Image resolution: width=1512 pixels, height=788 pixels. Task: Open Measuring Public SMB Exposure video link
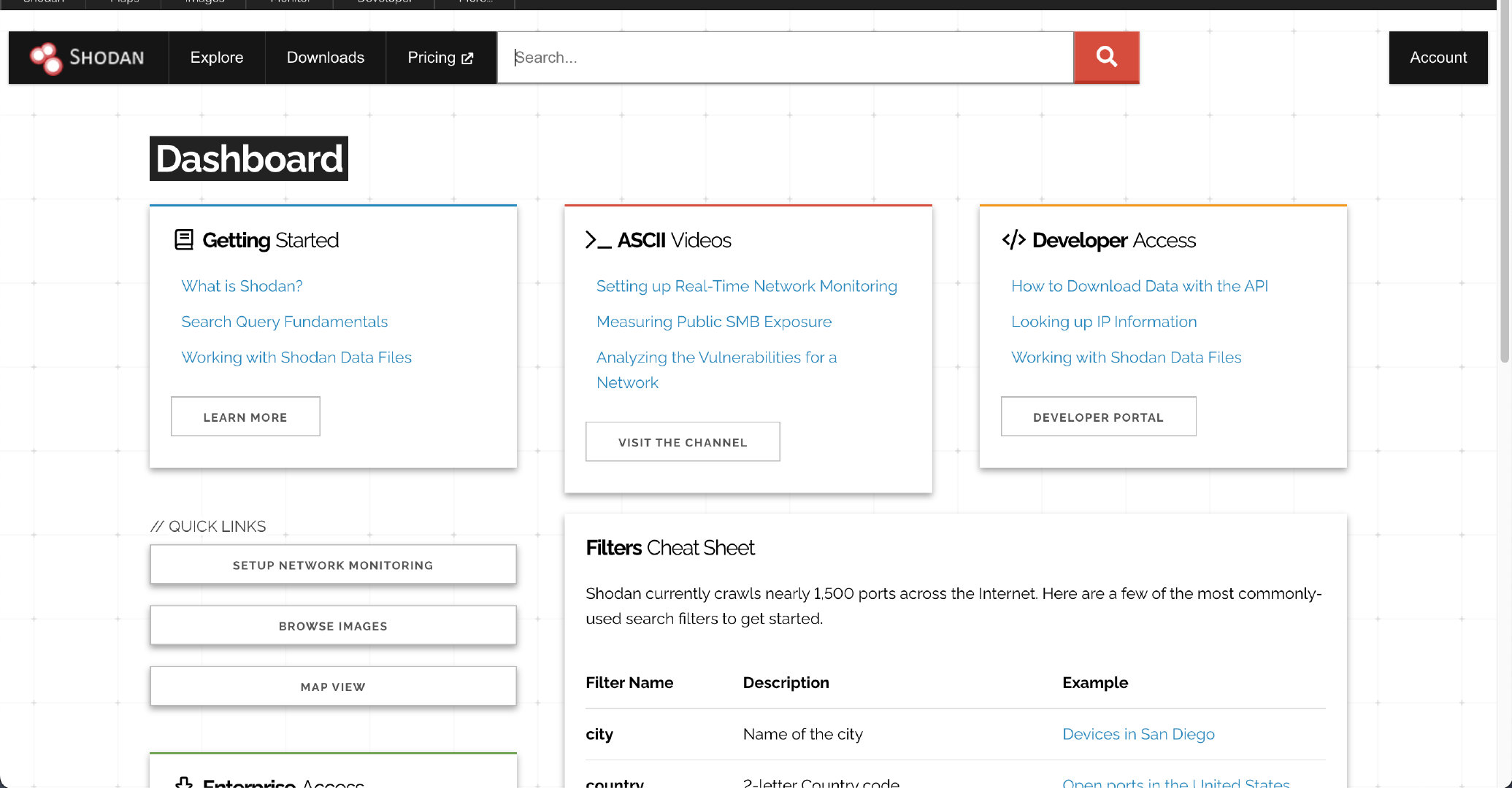point(713,322)
